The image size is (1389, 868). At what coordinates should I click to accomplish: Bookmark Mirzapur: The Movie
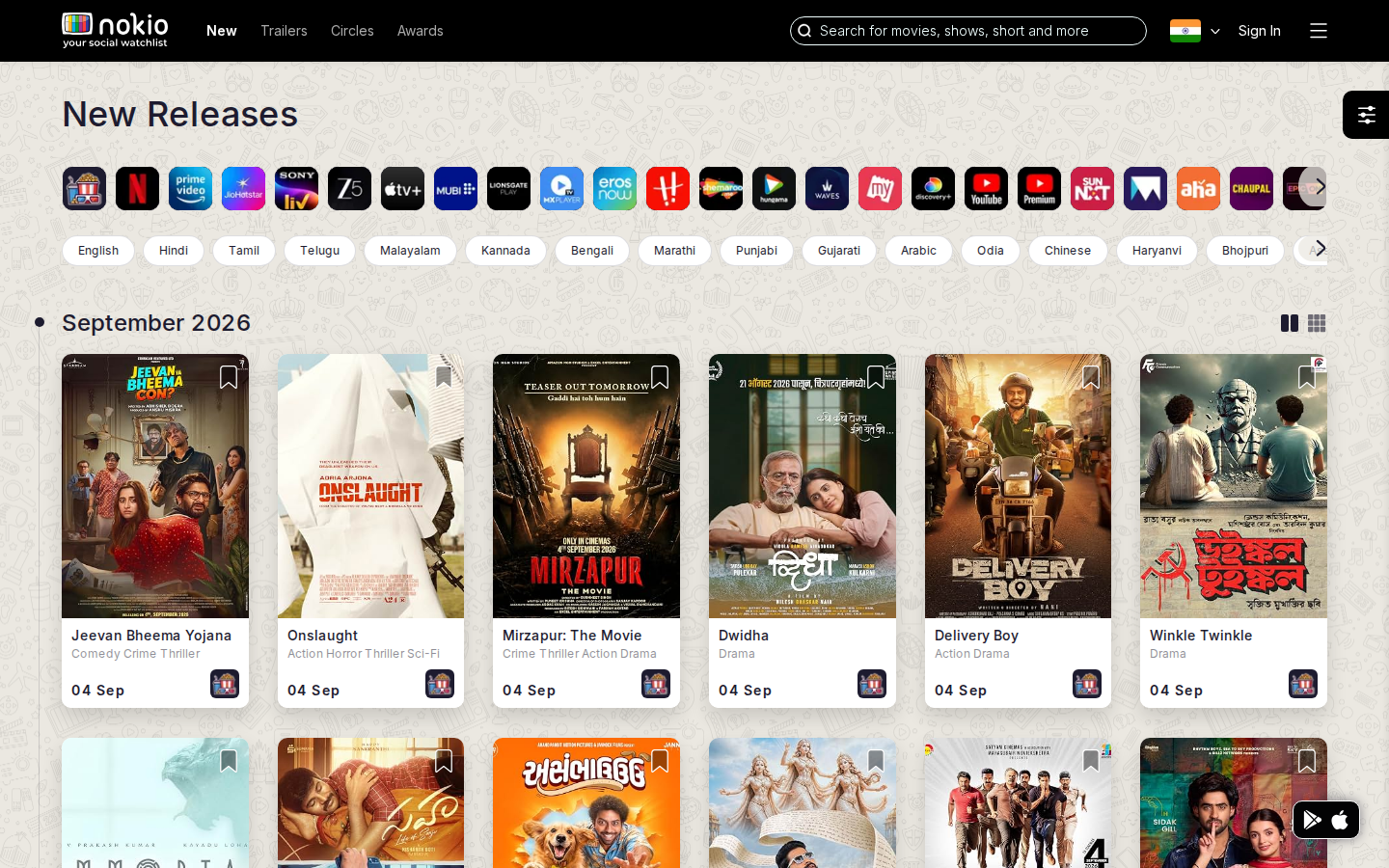point(660,377)
